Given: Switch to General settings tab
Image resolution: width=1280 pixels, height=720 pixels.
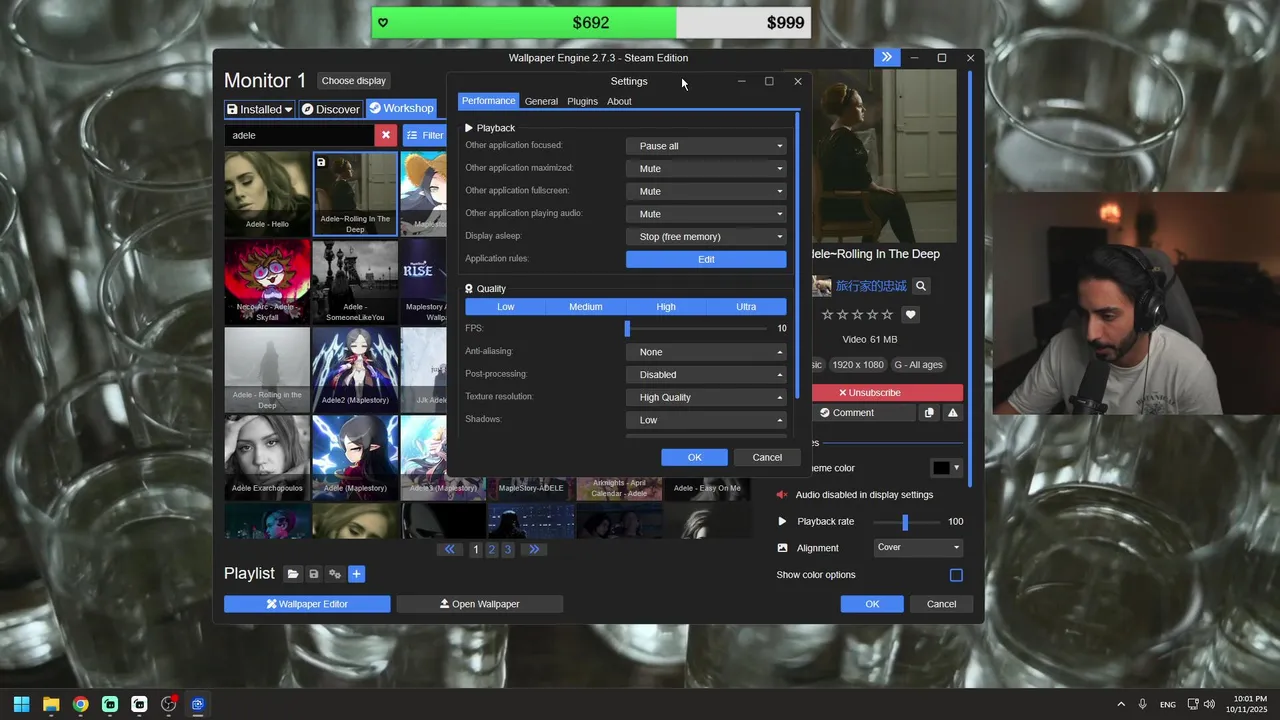Looking at the screenshot, I should [x=541, y=101].
